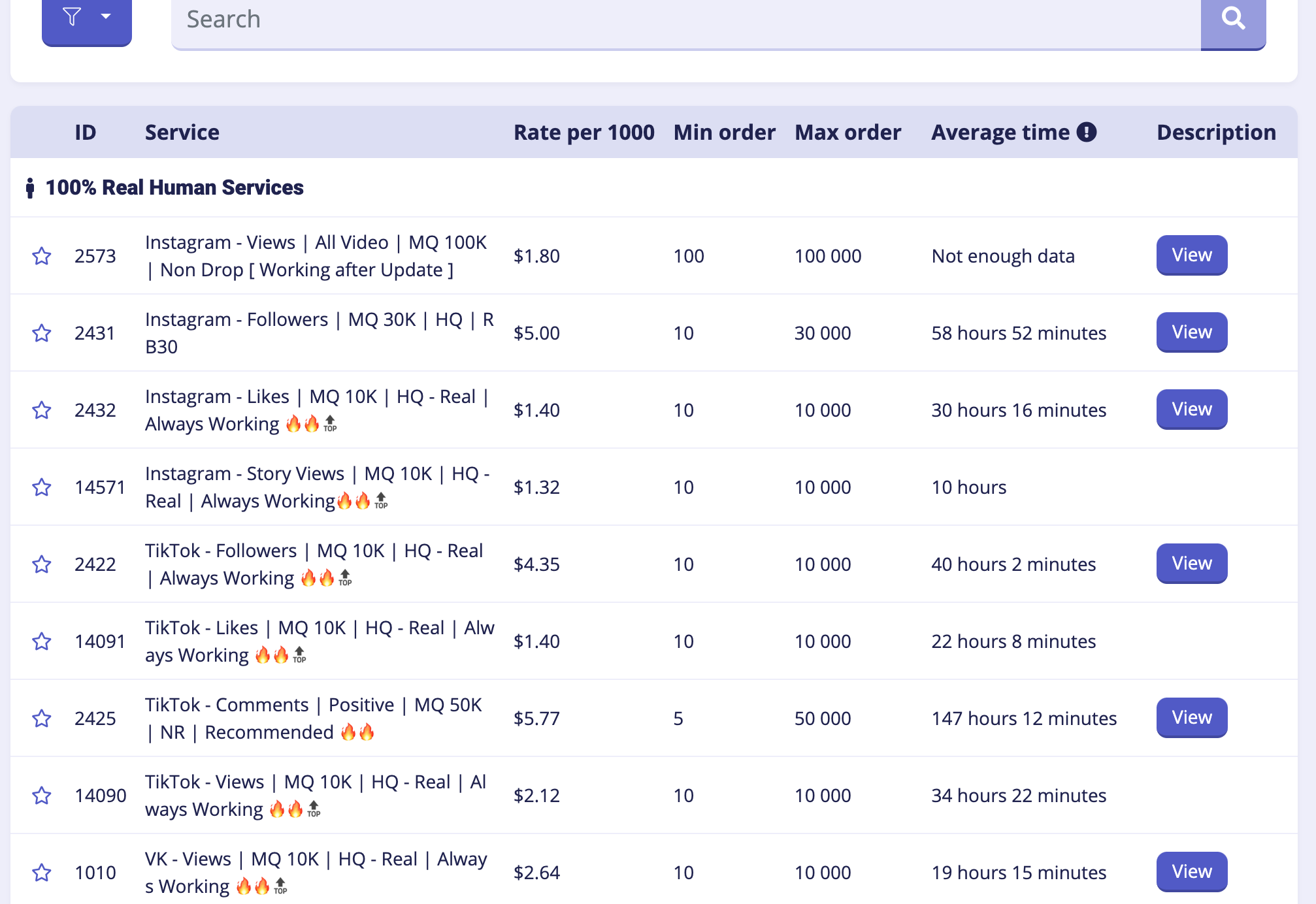1316x904 pixels.
Task: Click the VK Views MQ 10K service name
Action: click(x=316, y=873)
